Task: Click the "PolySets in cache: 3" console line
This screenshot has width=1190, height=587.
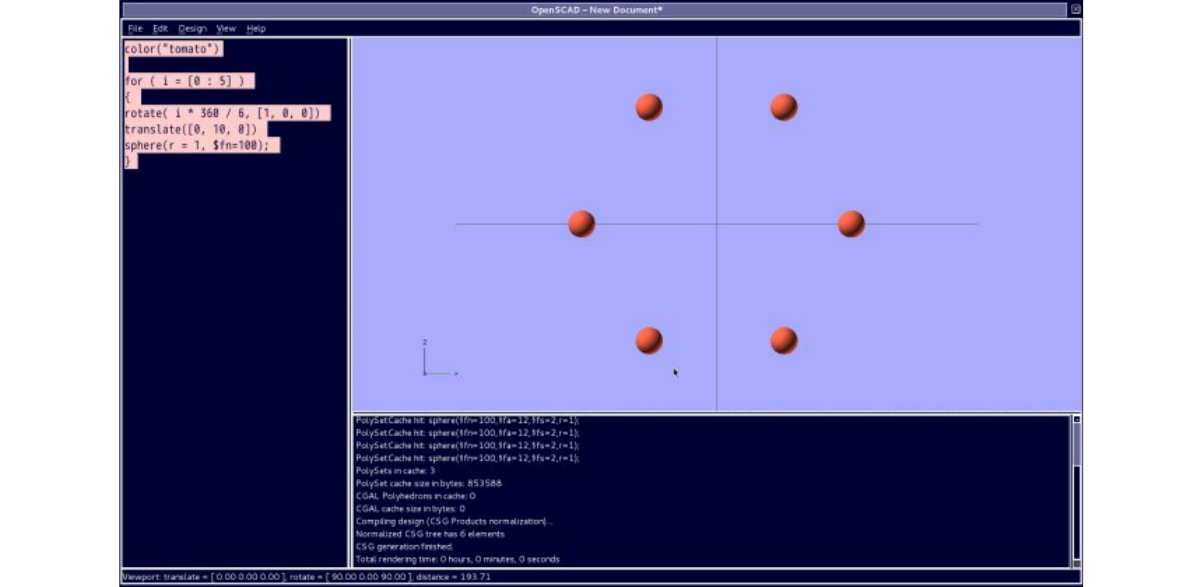Action: 395,471
